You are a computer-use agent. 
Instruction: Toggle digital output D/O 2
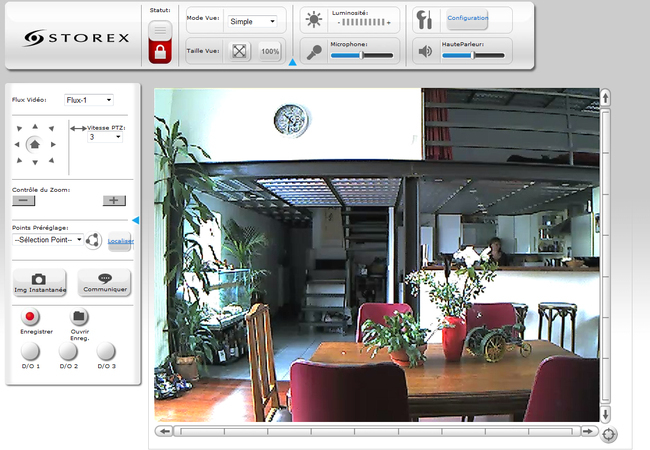pyautogui.click(x=68, y=351)
